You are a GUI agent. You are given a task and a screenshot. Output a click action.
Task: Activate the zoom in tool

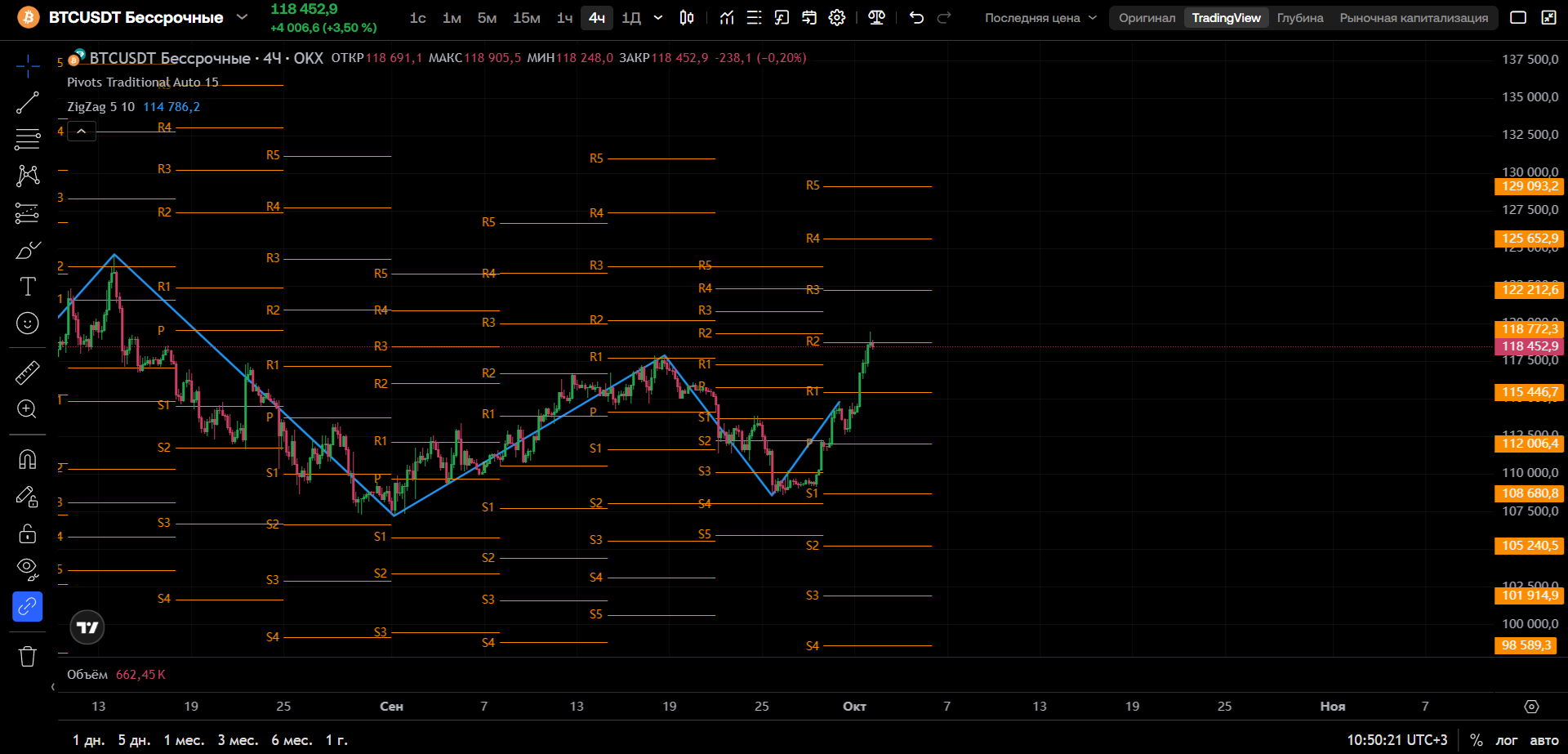point(28,409)
